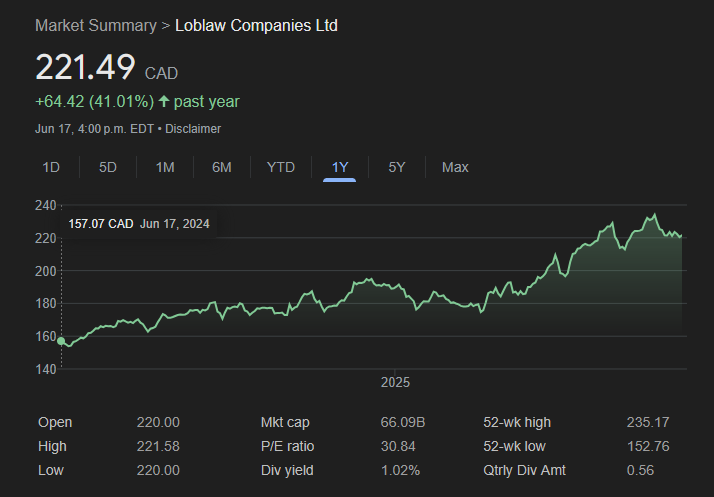Select the Mkt cap value 66.09B
The height and width of the screenshot is (497, 714).
click(403, 422)
